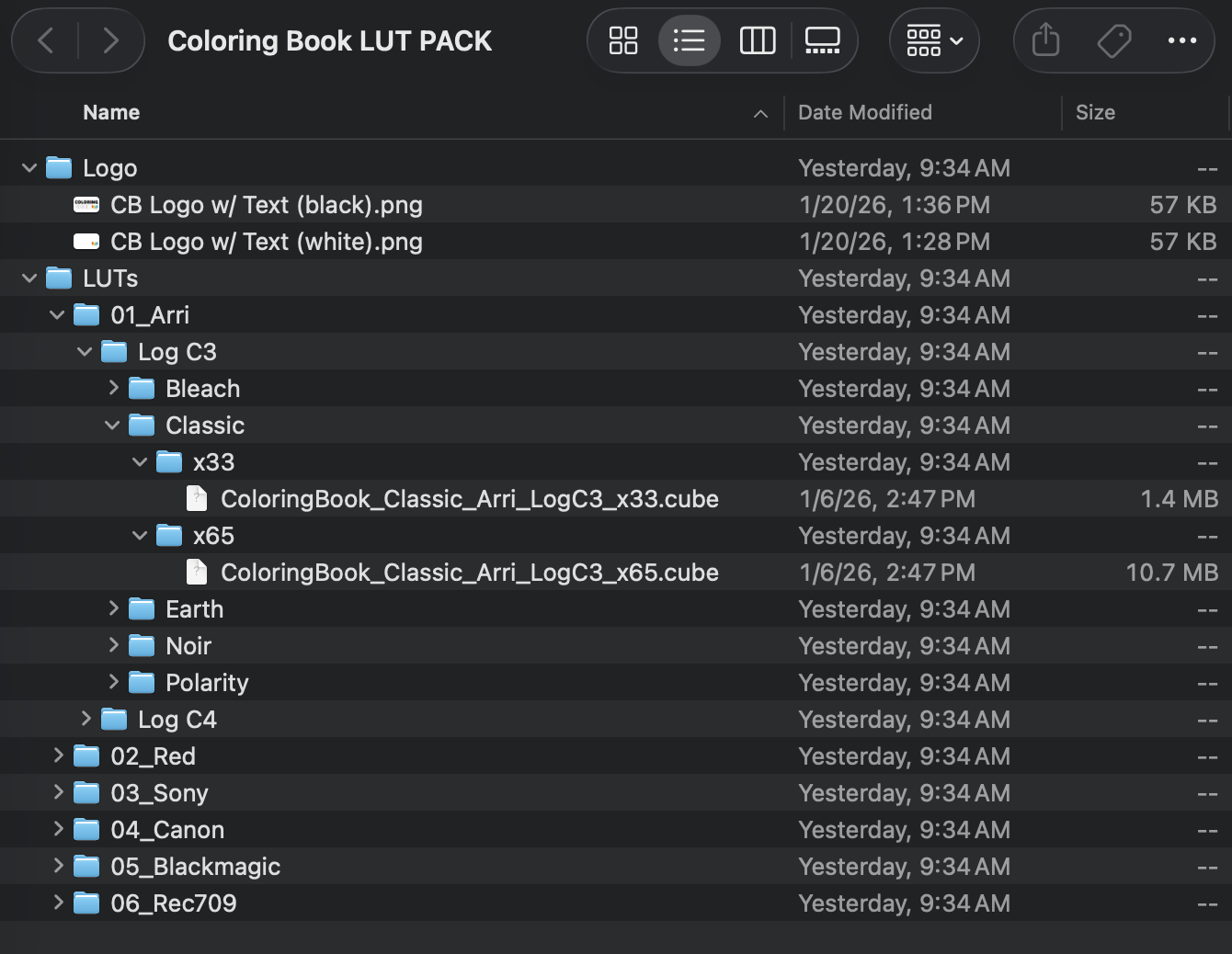Switch to icon view in the toolbar
The height and width of the screenshot is (954, 1232).
pyautogui.click(x=623, y=40)
